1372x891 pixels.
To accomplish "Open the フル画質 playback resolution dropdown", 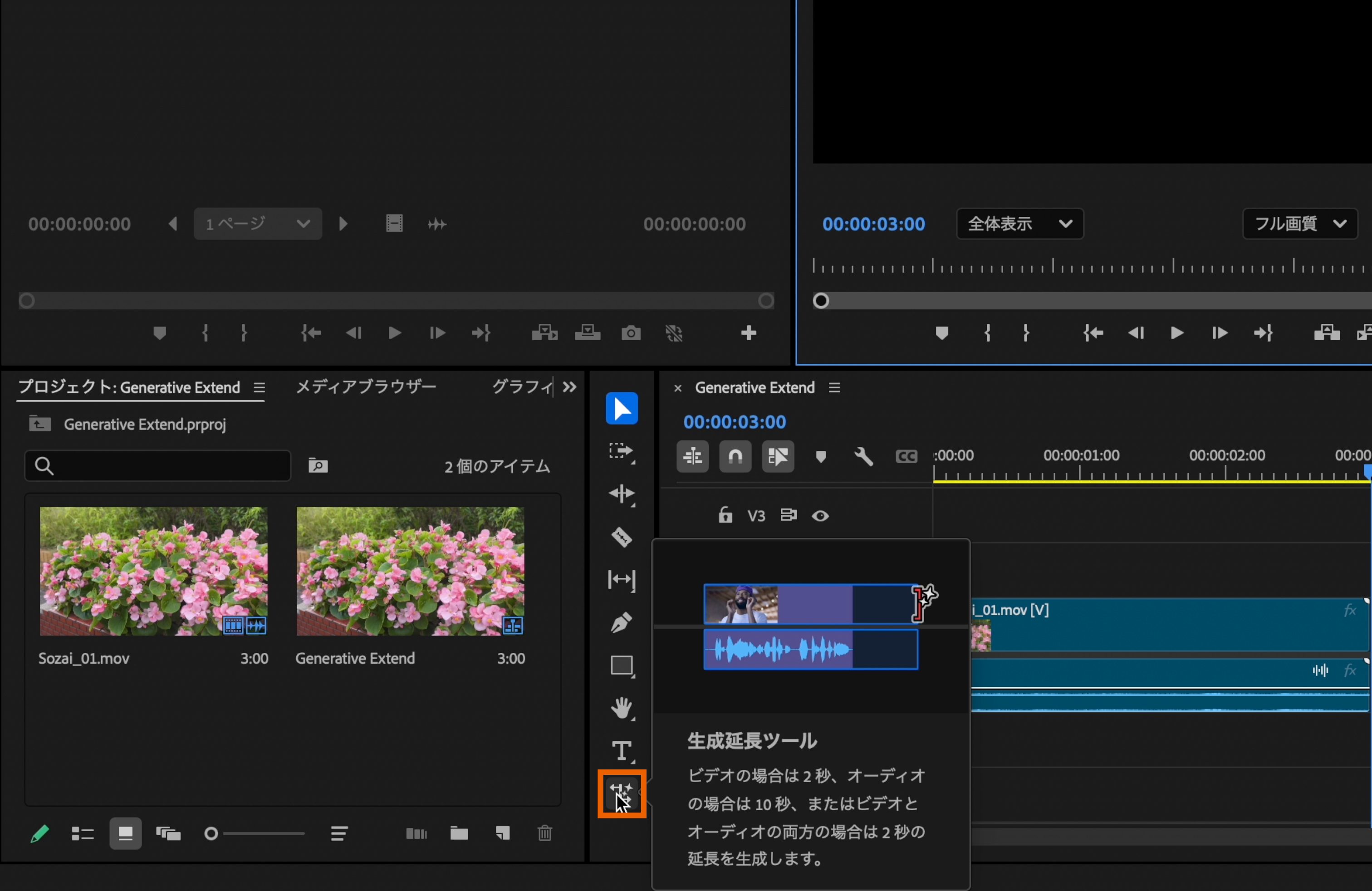I will pos(1299,224).
